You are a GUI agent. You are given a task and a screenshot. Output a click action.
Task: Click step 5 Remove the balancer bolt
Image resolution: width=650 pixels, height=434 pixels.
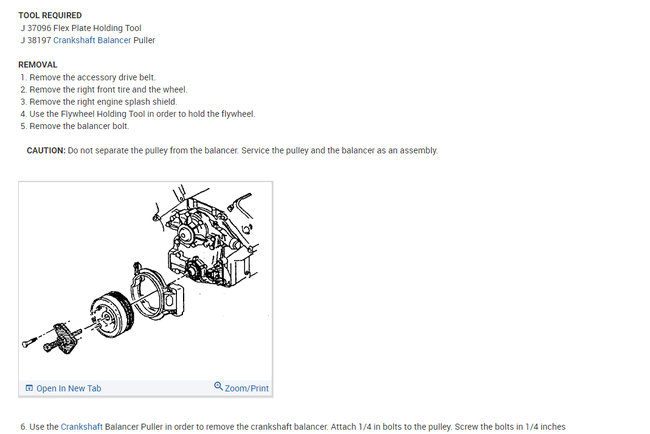pyautogui.click(x=75, y=126)
